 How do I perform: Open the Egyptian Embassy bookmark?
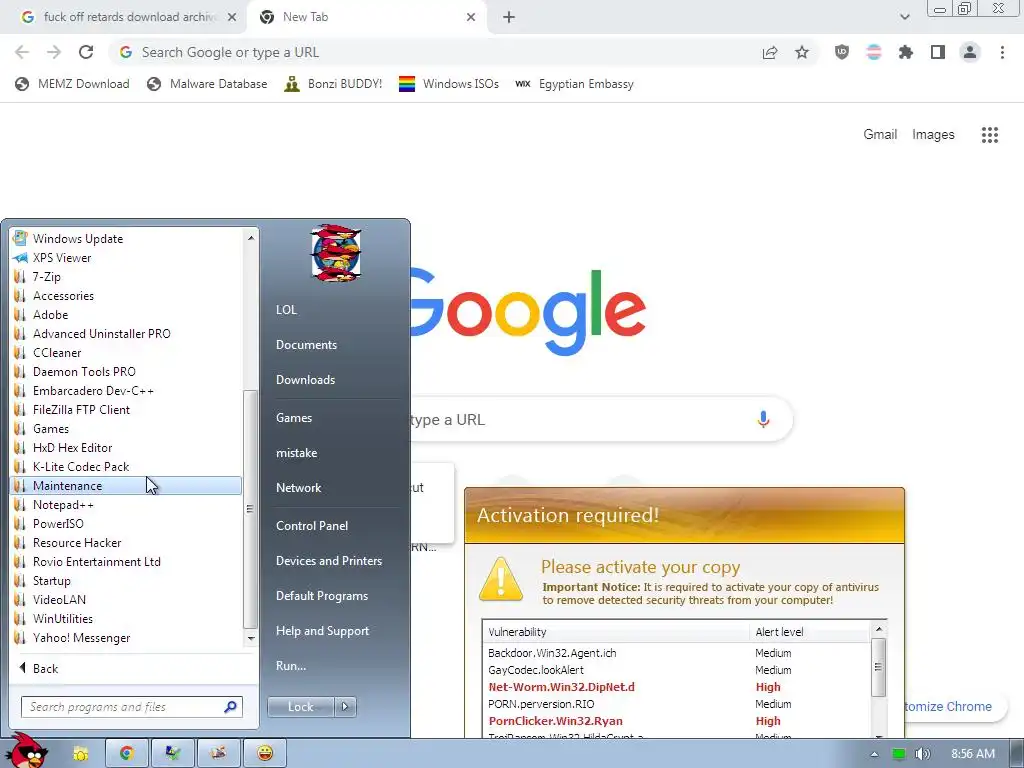pos(575,84)
